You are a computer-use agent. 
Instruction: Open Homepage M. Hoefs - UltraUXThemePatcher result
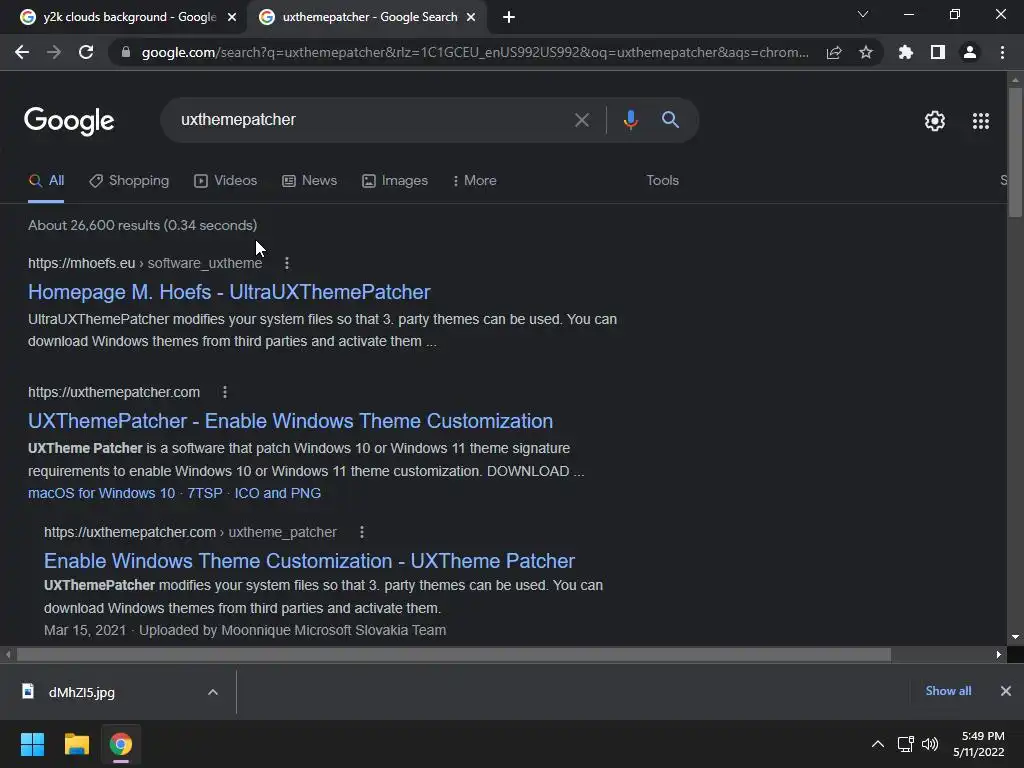tap(229, 292)
